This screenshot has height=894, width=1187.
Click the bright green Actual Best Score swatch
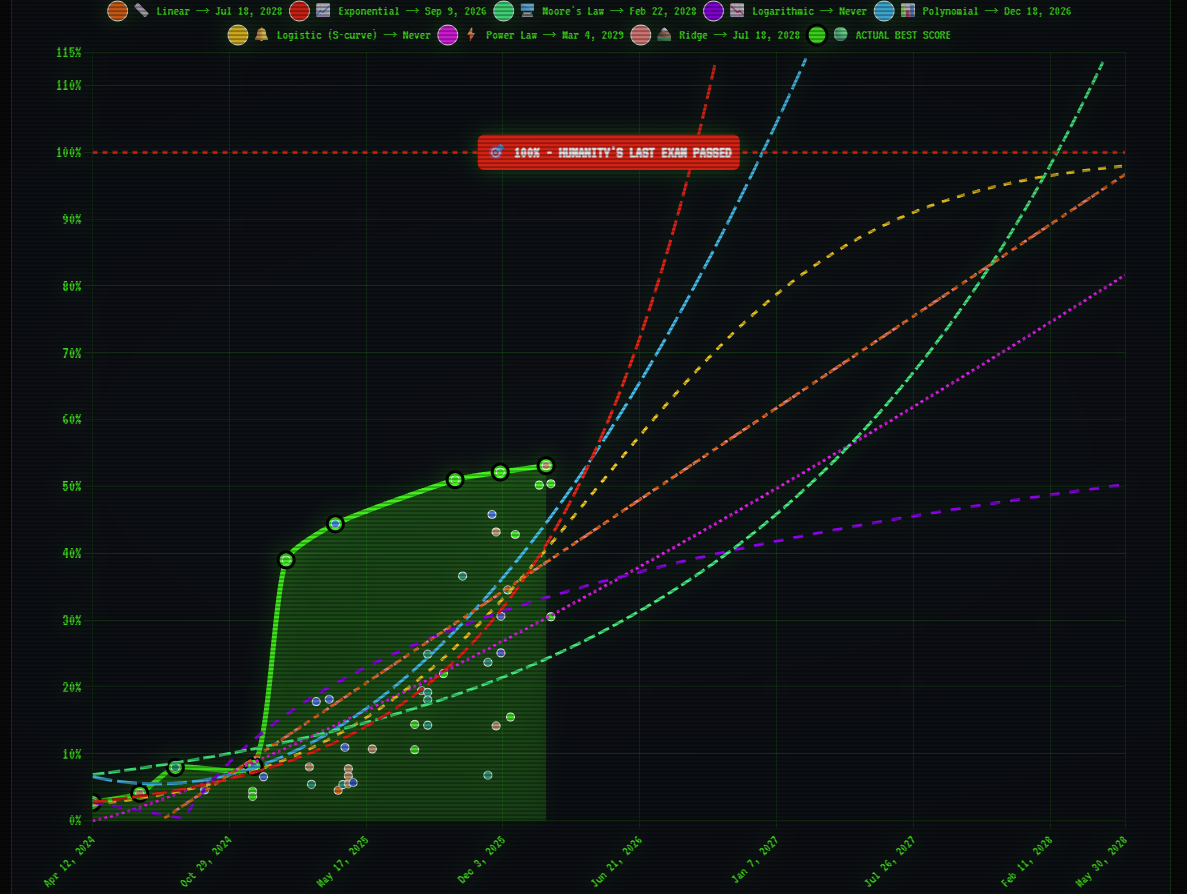coord(817,35)
